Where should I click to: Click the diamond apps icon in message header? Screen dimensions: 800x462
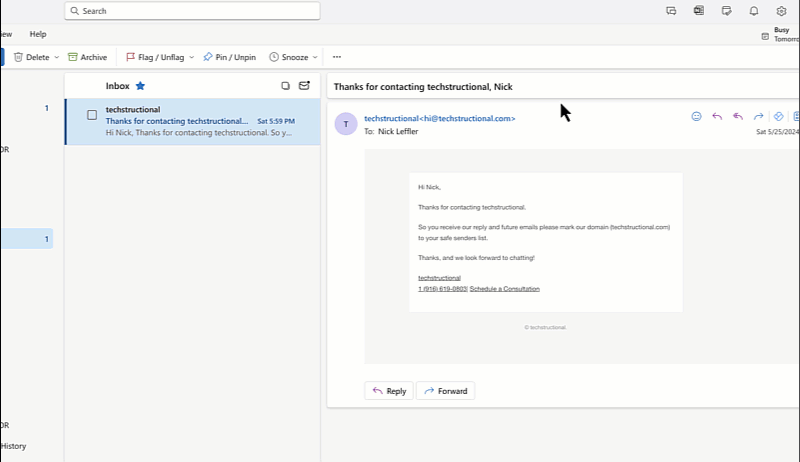[x=779, y=116]
